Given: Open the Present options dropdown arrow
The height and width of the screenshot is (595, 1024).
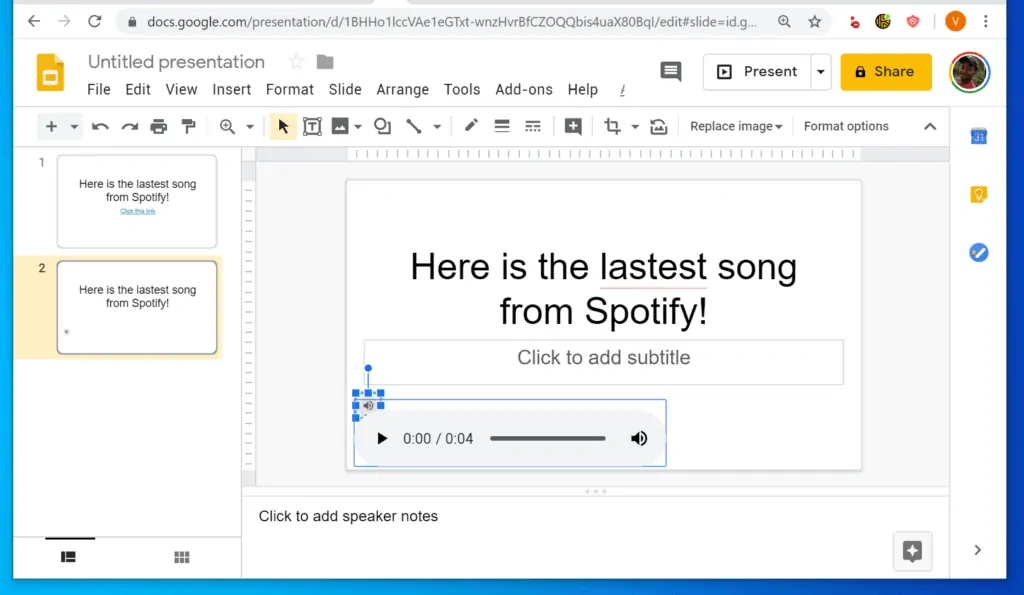Looking at the screenshot, I should 820,72.
